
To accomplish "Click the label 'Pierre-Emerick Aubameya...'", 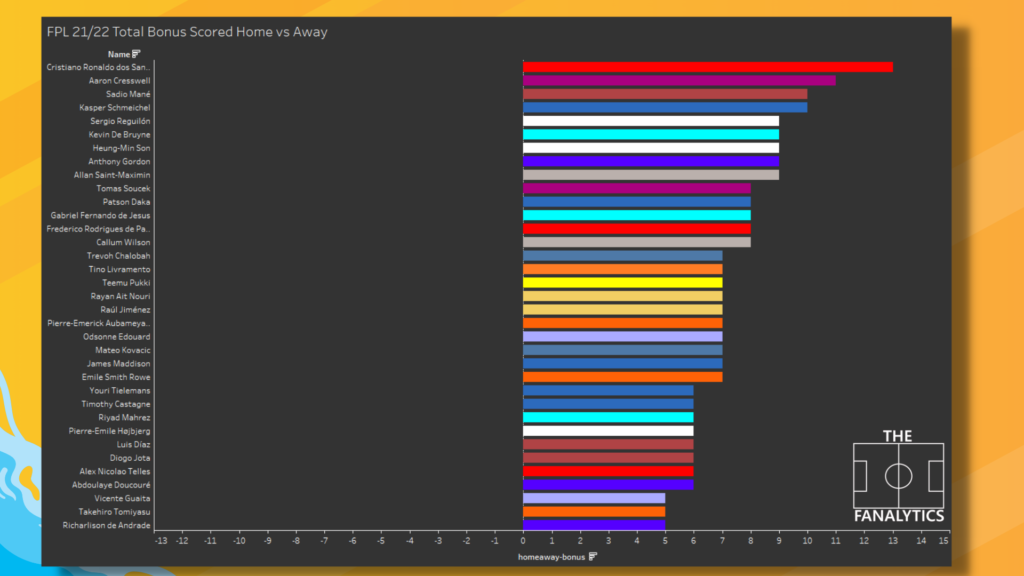I will [99, 323].
